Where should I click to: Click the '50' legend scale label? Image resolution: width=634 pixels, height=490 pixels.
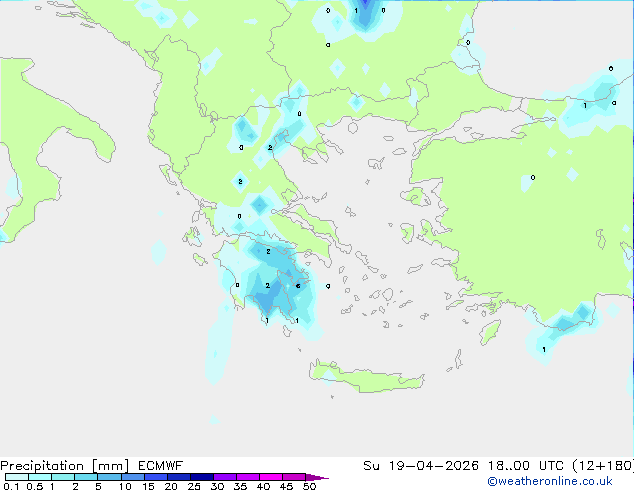coord(309,486)
